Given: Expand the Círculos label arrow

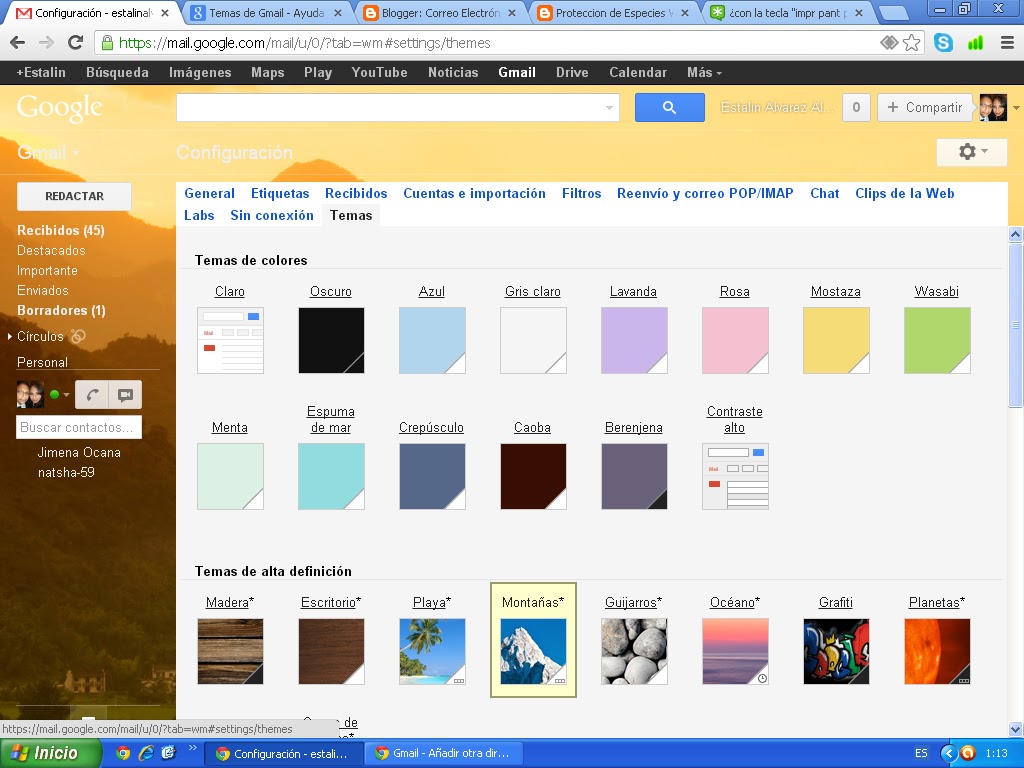Looking at the screenshot, I should click(10, 336).
